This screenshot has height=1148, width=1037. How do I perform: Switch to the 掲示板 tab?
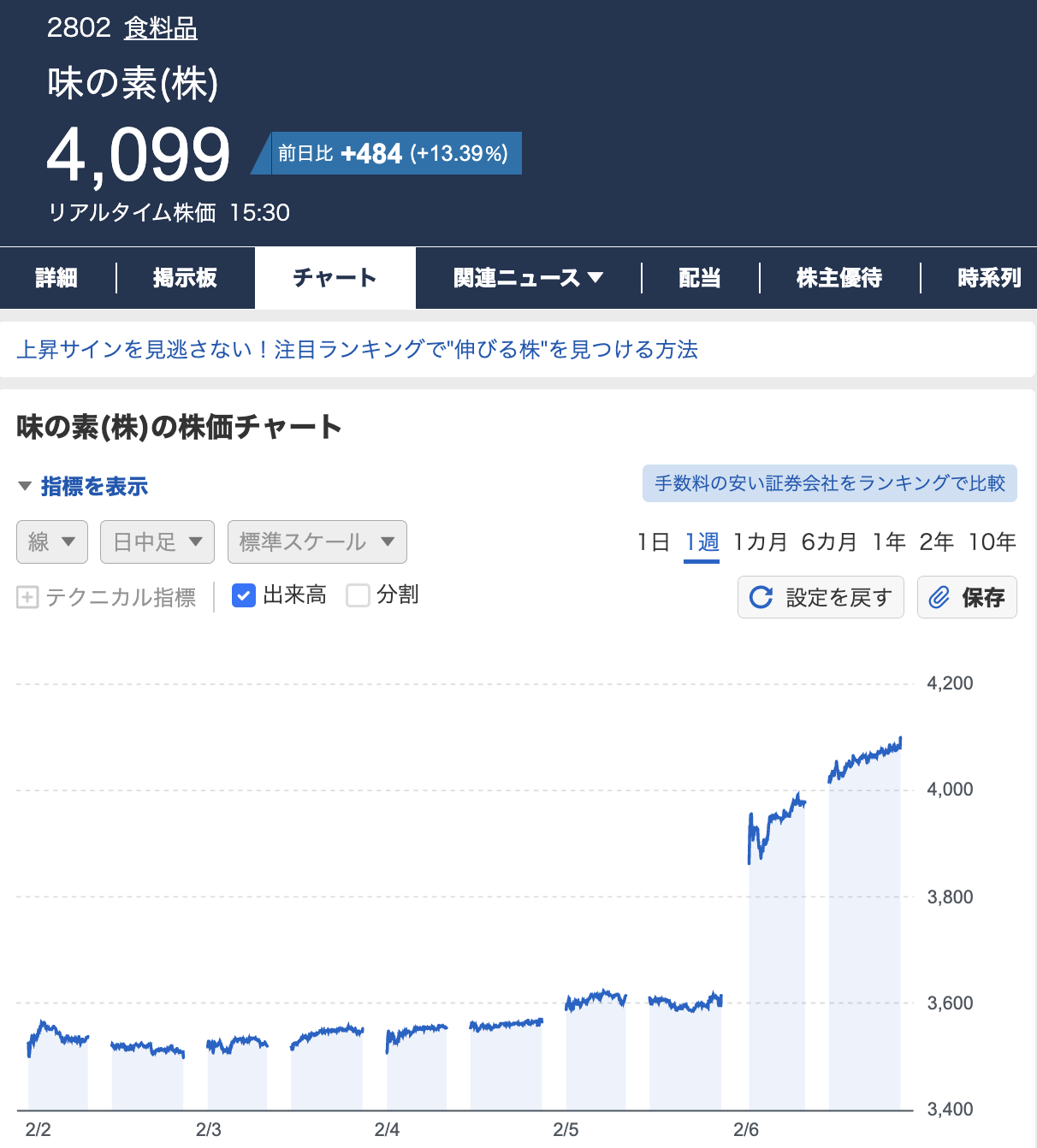pos(185,278)
